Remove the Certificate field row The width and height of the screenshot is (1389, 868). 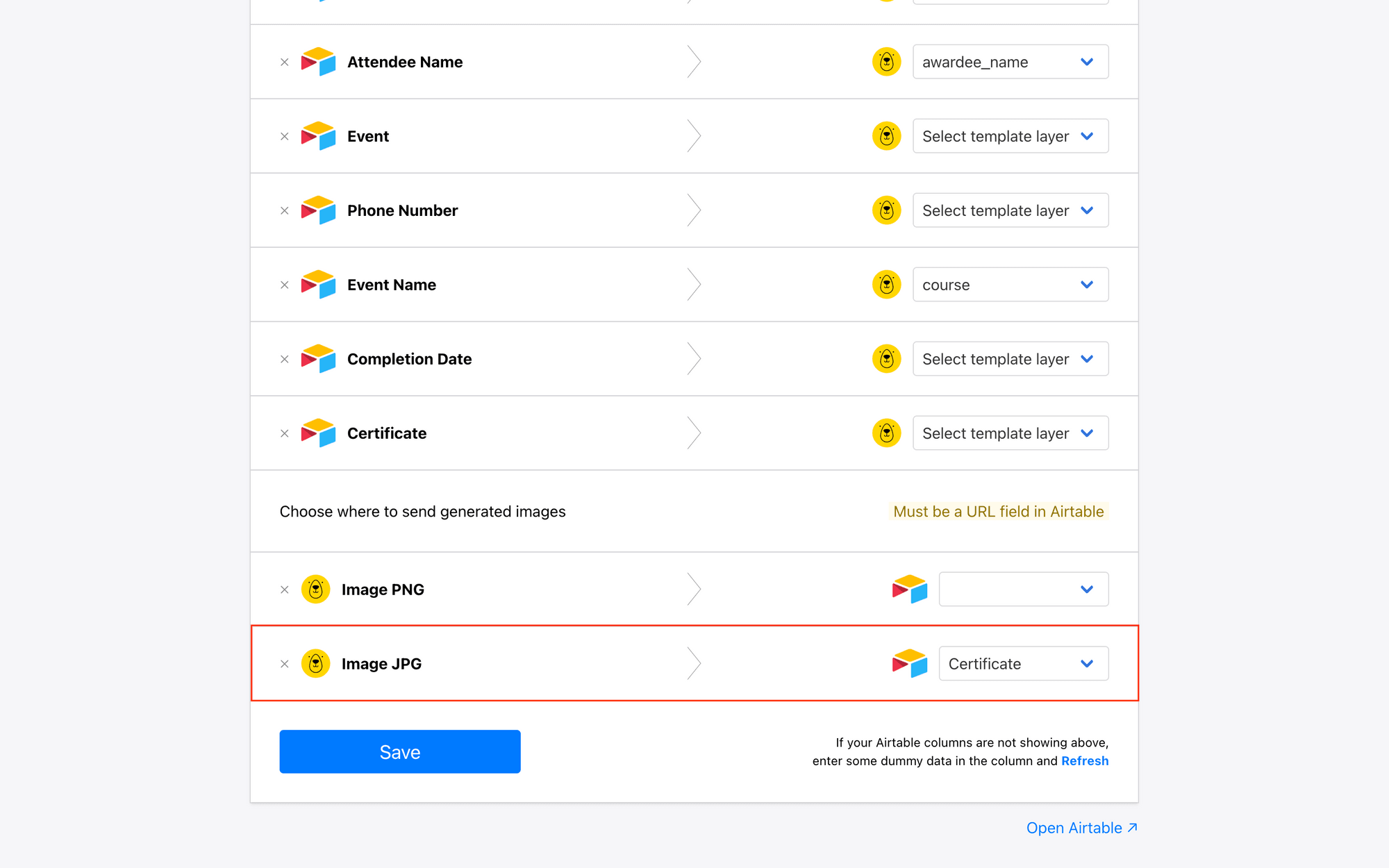pos(285,434)
